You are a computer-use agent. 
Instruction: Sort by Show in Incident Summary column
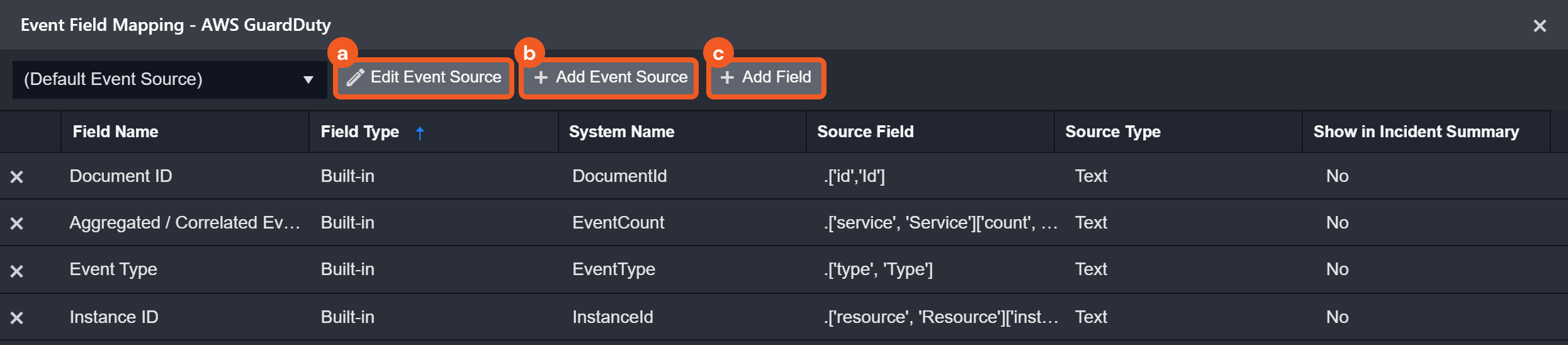(1416, 132)
